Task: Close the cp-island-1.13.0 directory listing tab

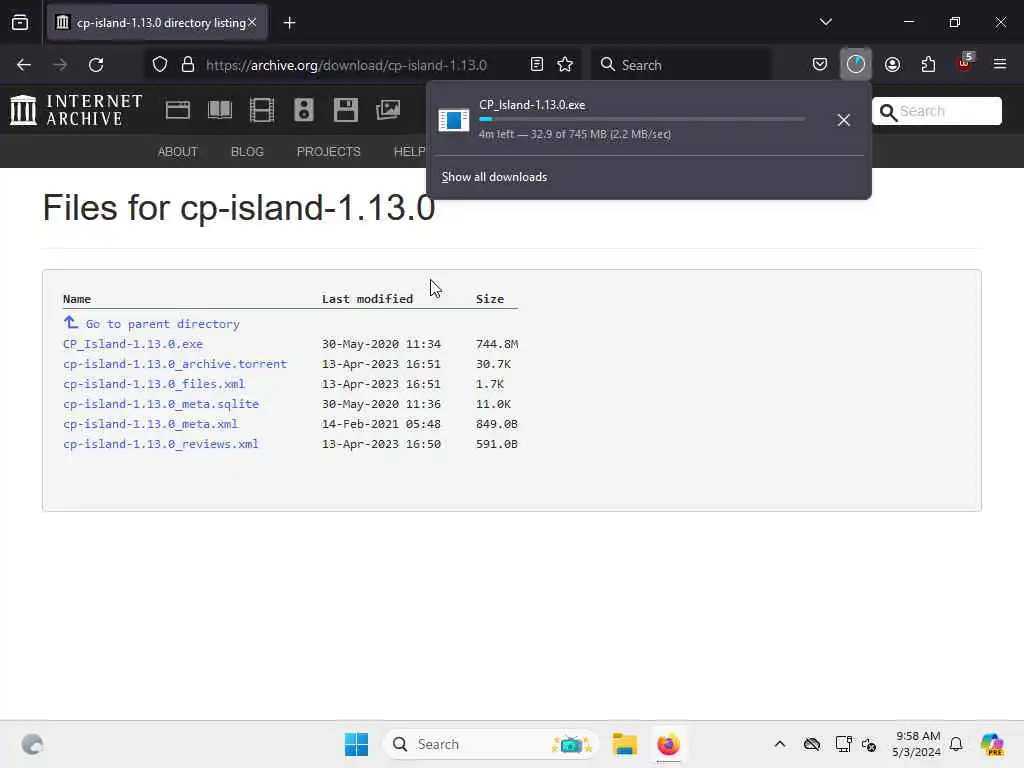Action: (252, 22)
